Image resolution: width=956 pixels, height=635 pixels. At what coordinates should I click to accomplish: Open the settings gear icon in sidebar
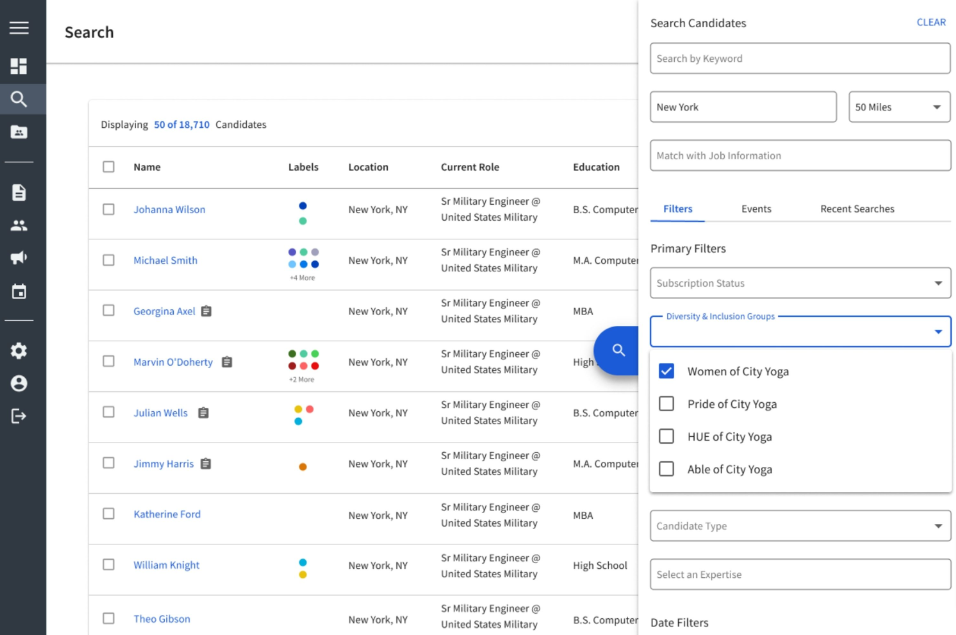(x=19, y=350)
